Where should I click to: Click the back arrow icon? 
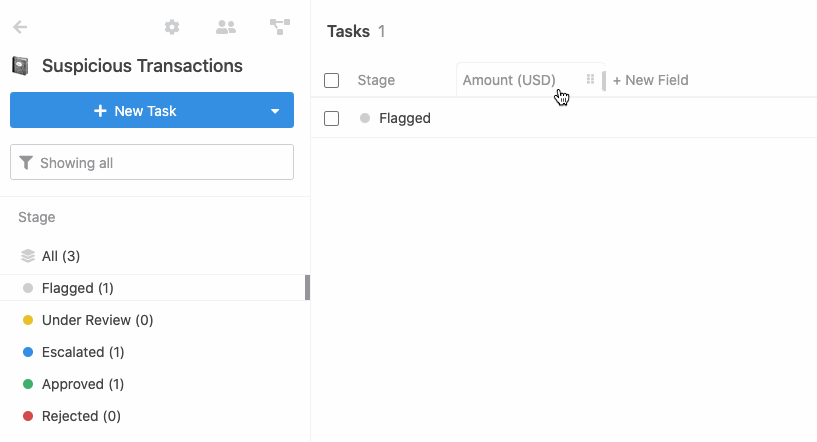(20, 27)
